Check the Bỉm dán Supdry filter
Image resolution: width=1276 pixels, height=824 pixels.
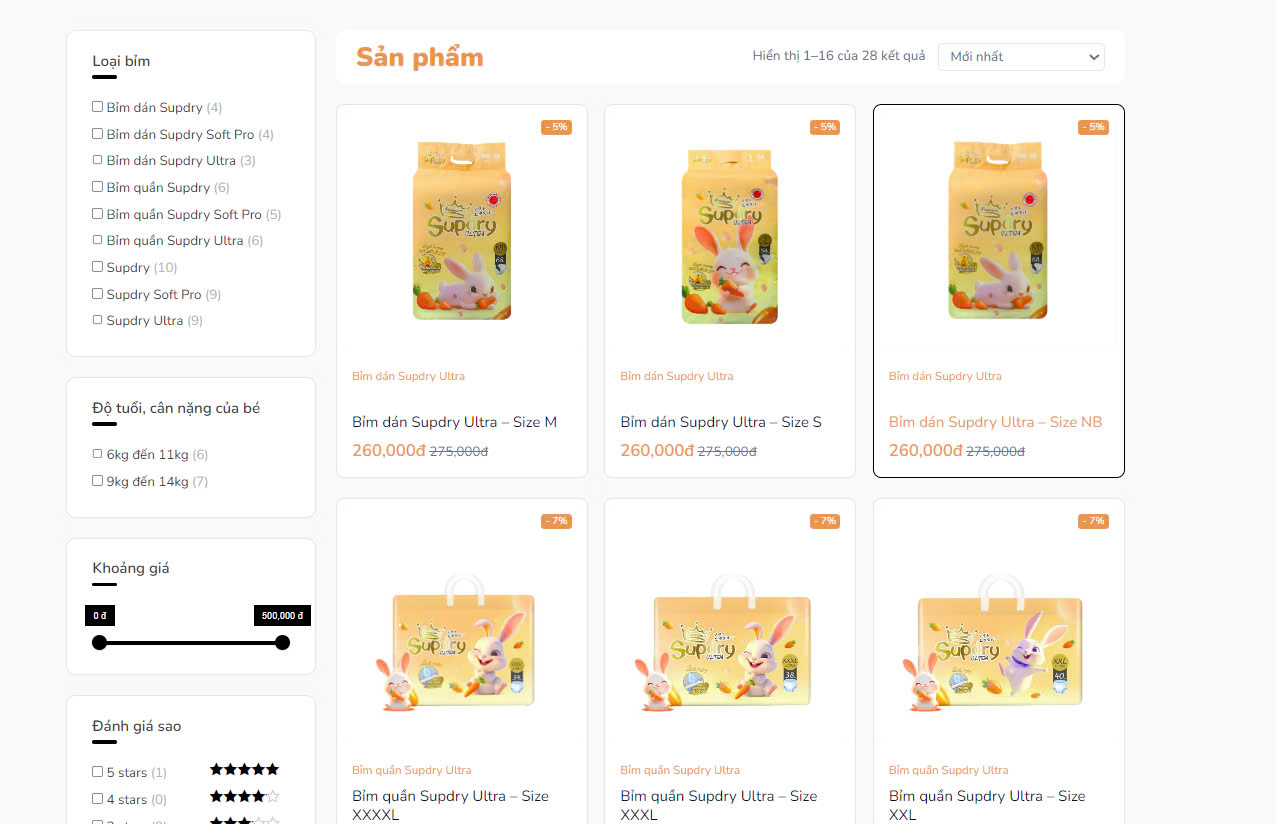click(x=98, y=107)
